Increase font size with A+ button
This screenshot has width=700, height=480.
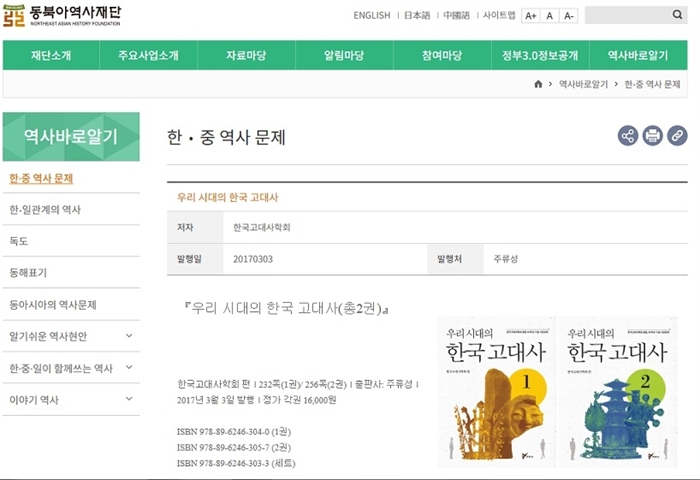pos(530,16)
